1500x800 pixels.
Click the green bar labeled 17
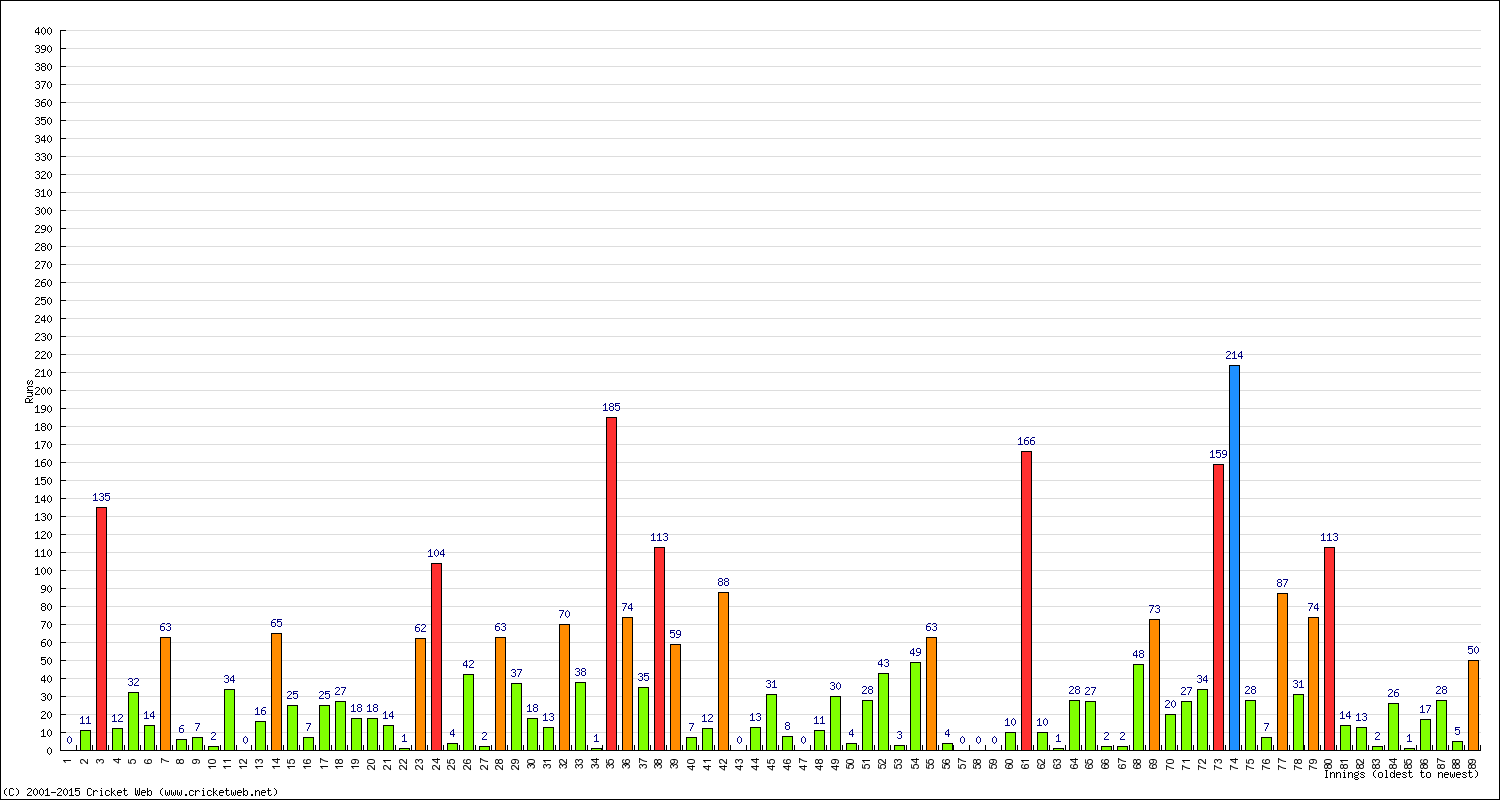pyautogui.click(x=1425, y=735)
